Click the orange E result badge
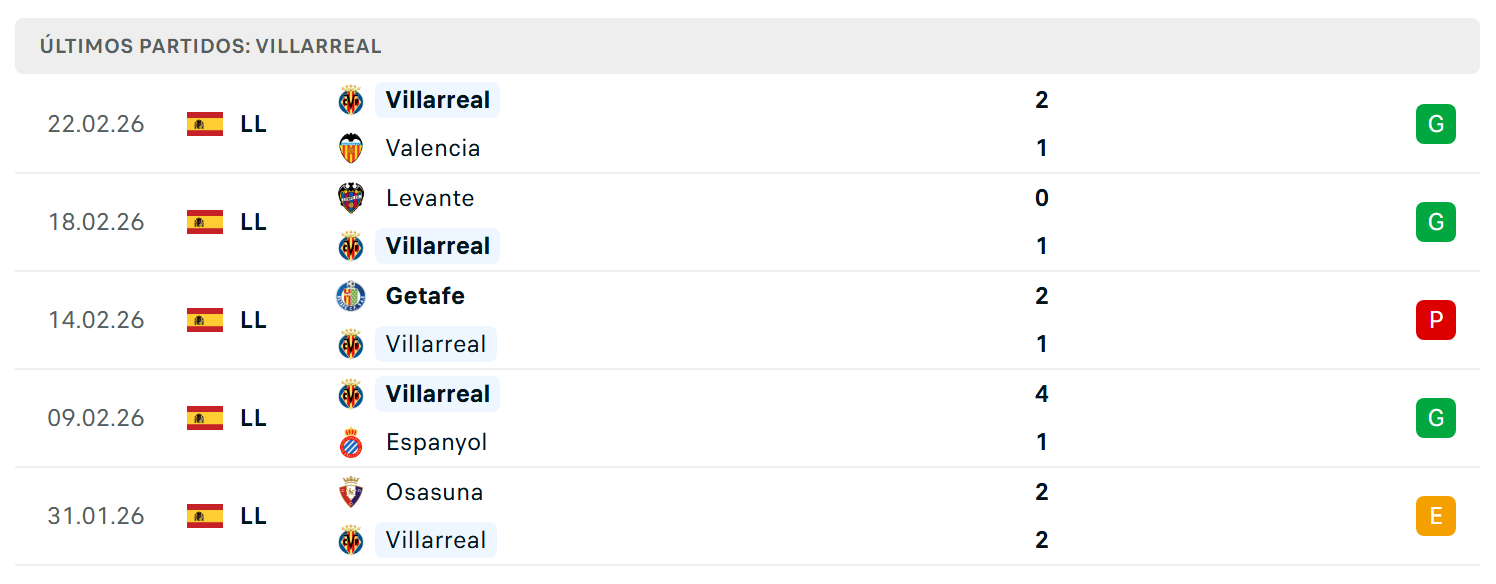 1436,516
